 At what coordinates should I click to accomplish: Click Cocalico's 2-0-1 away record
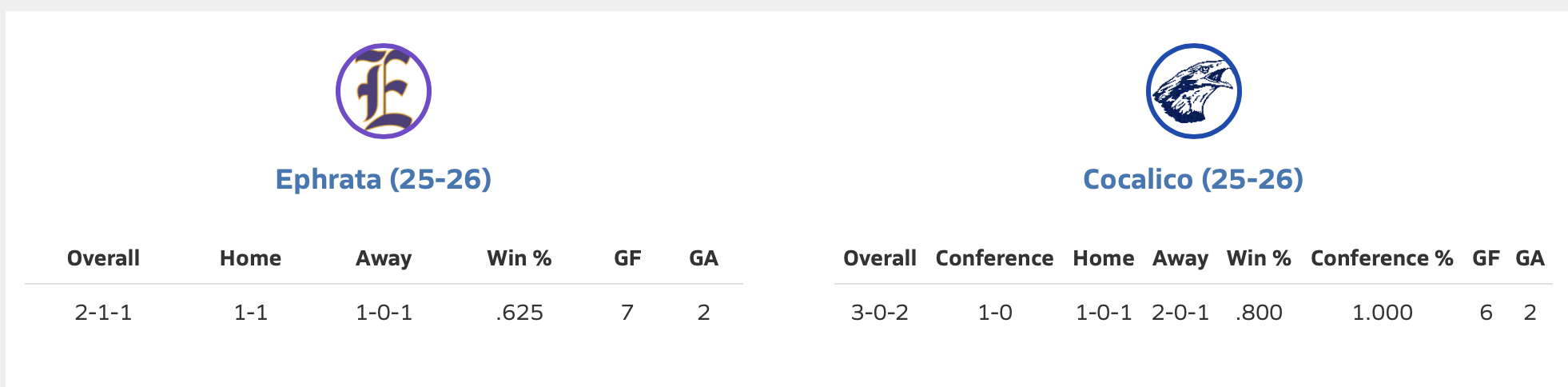pos(1180,313)
